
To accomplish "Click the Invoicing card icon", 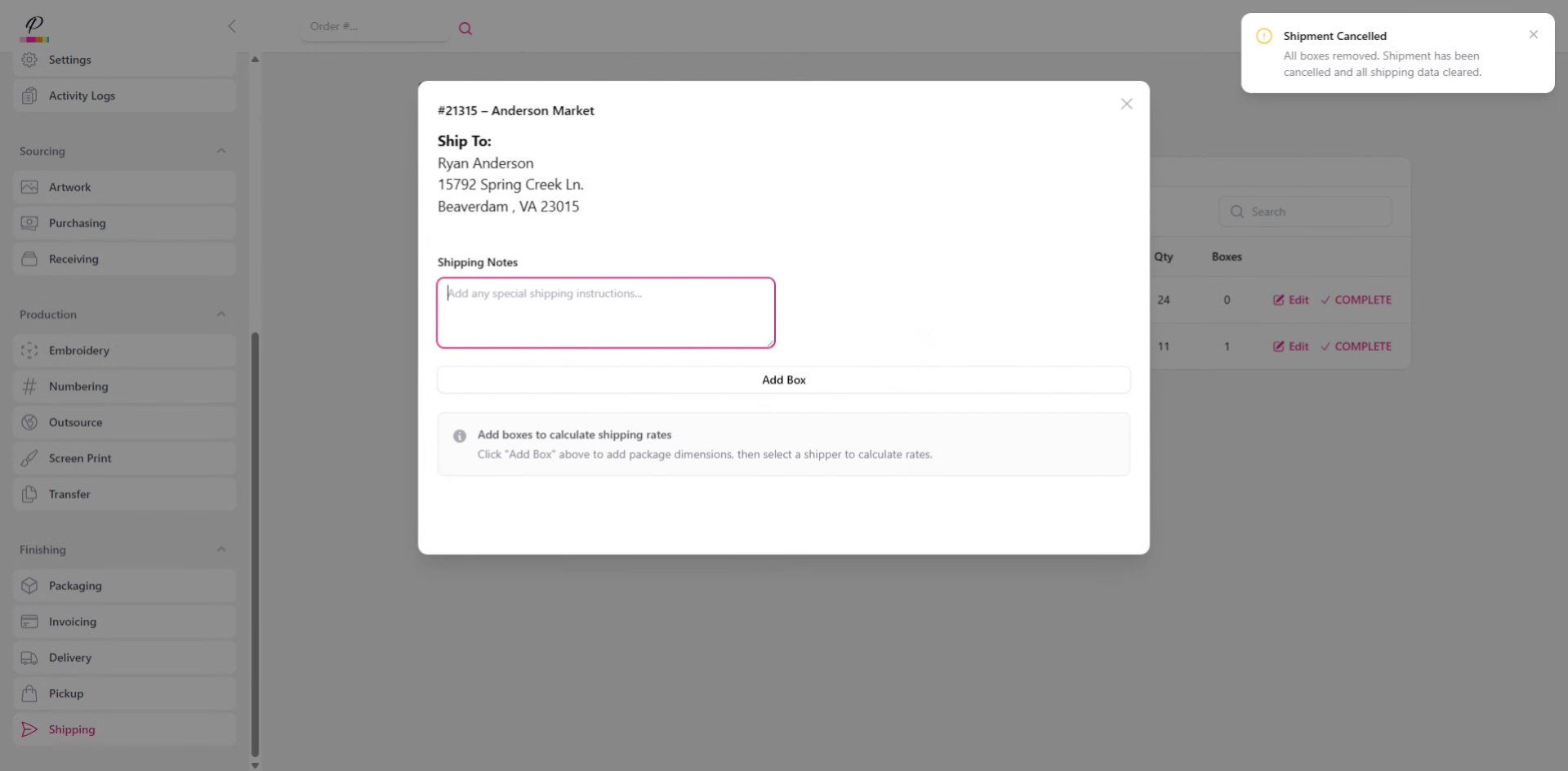I will tap(29, 622).
